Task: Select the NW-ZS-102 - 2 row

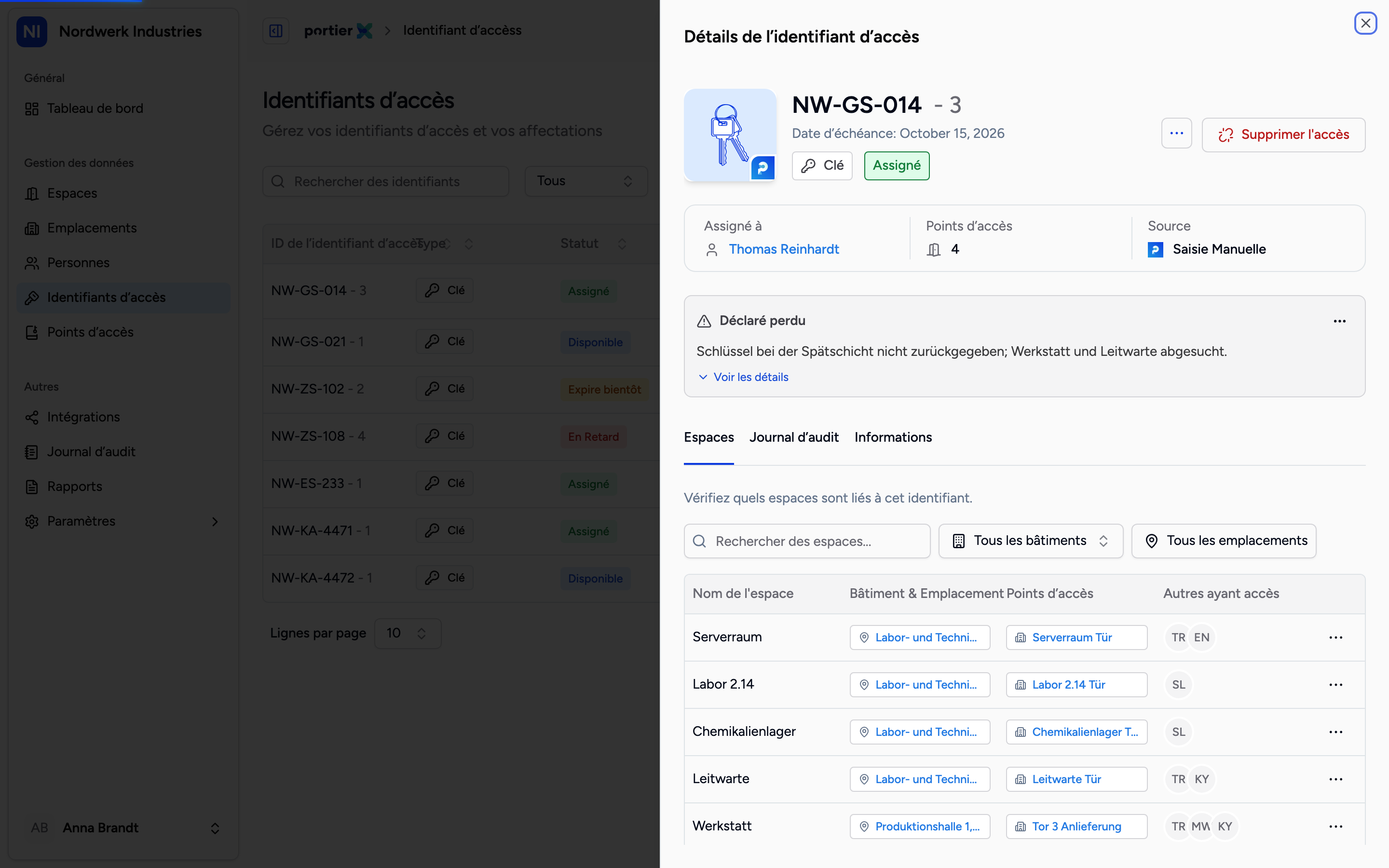Action: click(x=461, y=389)
